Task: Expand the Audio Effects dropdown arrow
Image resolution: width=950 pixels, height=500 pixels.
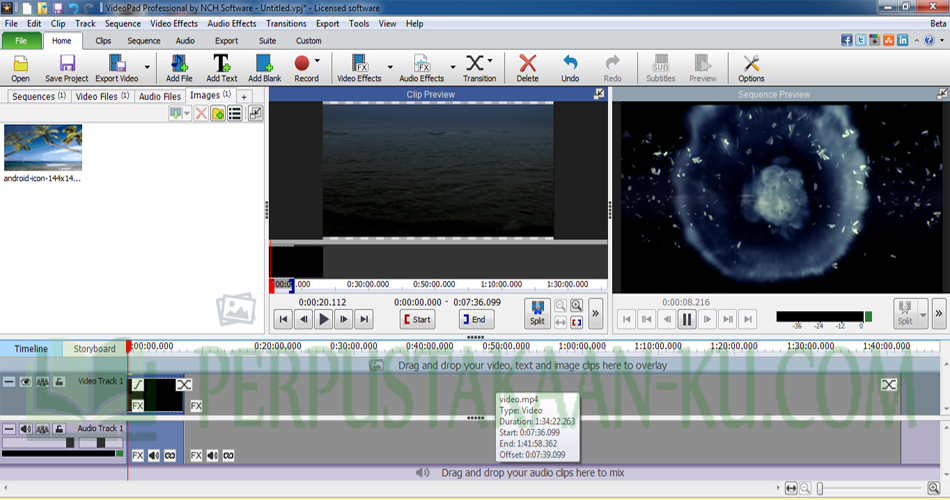Action: [x=453, y=67]
